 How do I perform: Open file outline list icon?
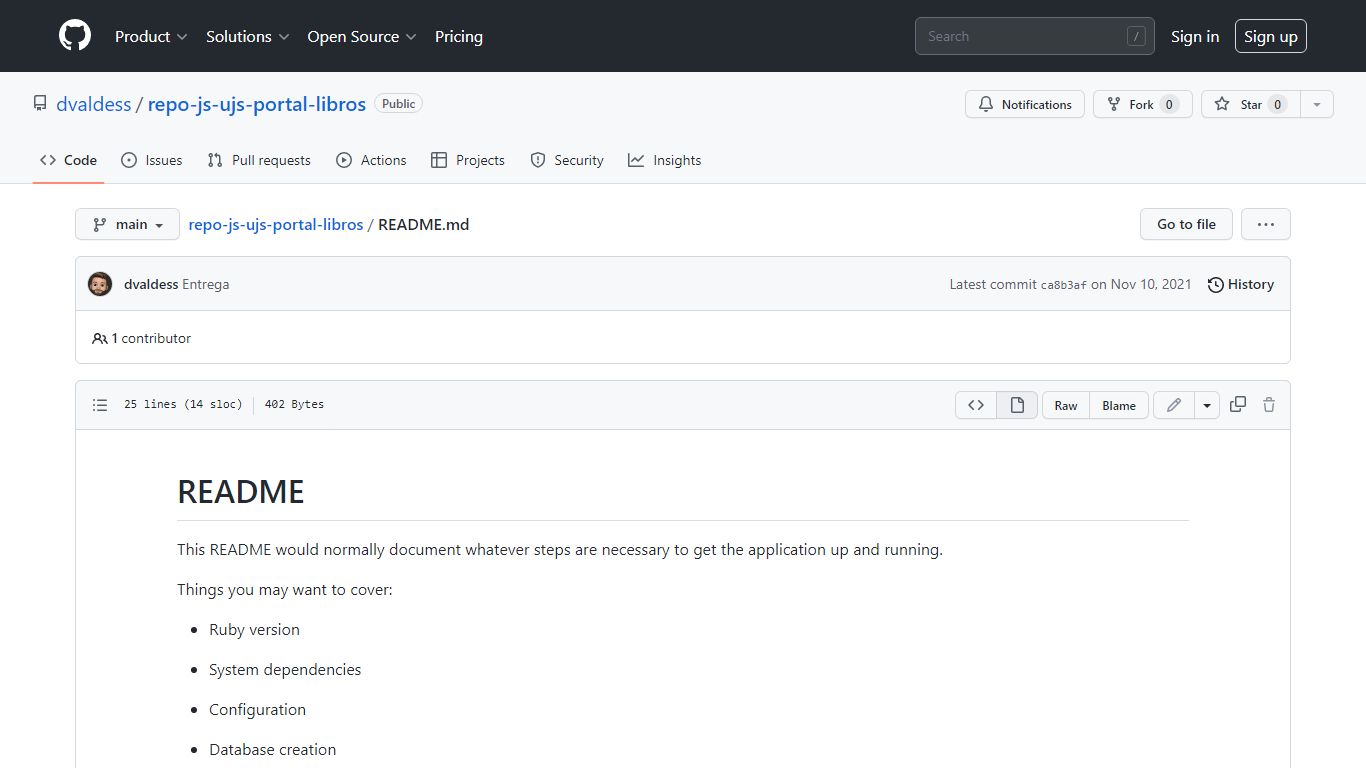(100, 405)
